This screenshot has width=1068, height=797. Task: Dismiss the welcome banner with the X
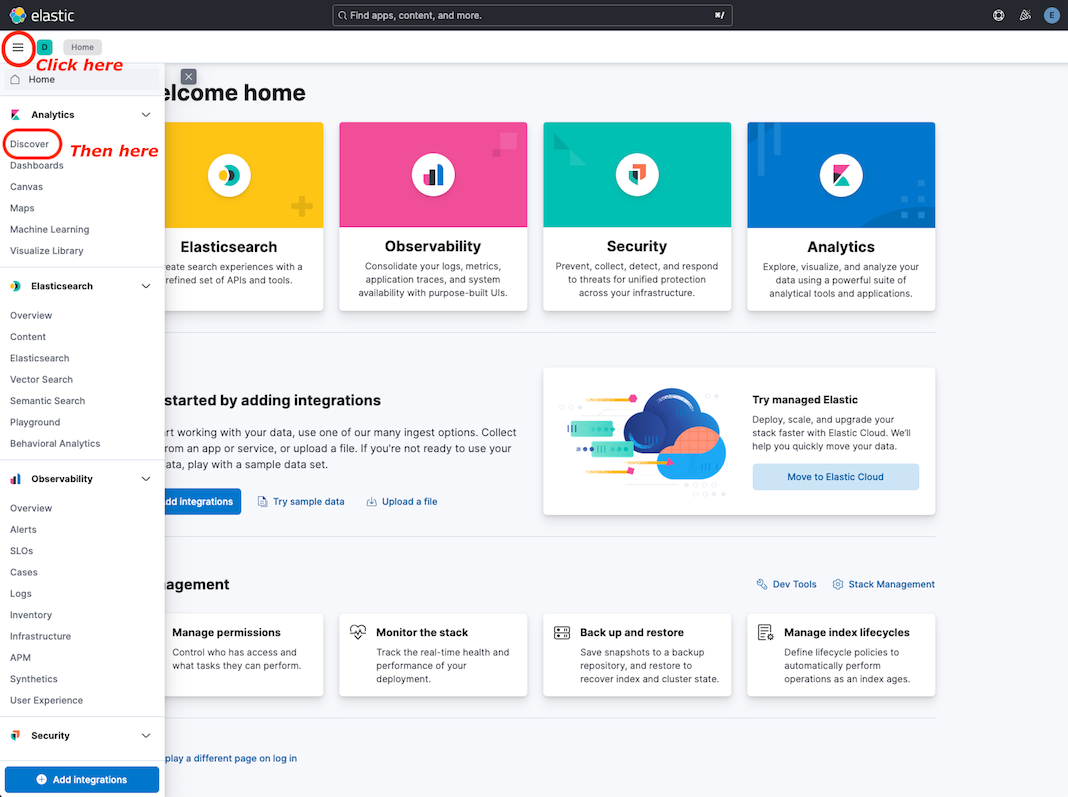188,76
